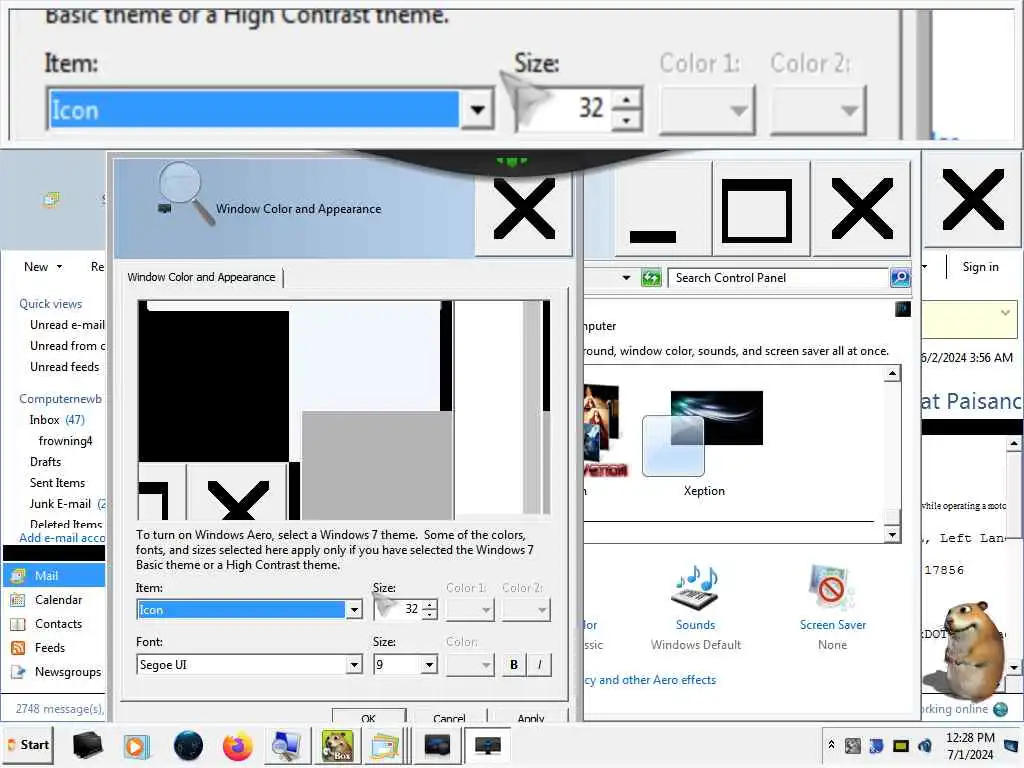Image resolution: width=1024 pixels, height=768 pixels.
Task: Toggle Bold font style
Action: click(514, 665)
